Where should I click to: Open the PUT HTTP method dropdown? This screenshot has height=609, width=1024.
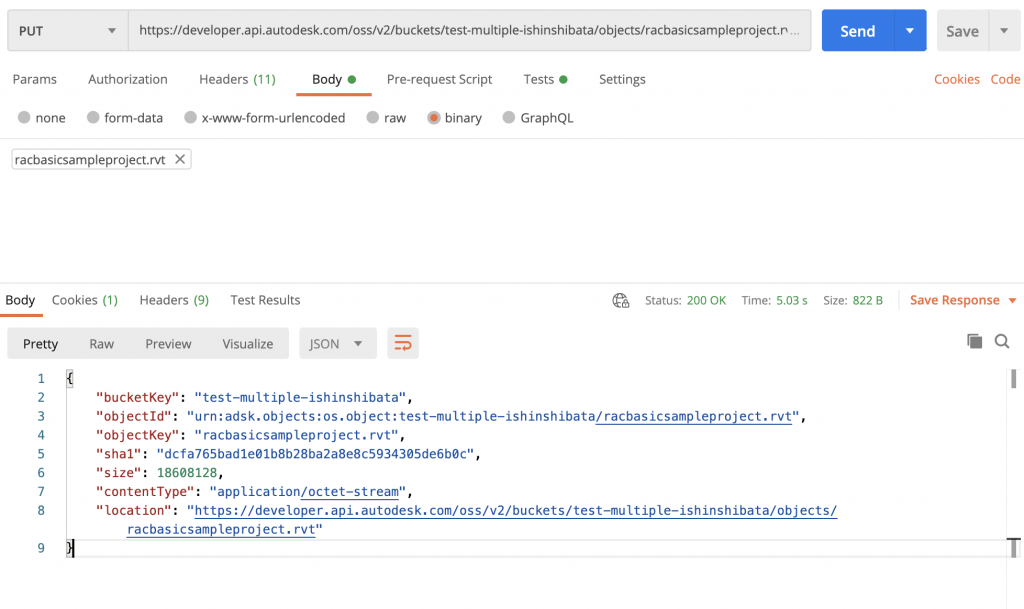(68, 31)
